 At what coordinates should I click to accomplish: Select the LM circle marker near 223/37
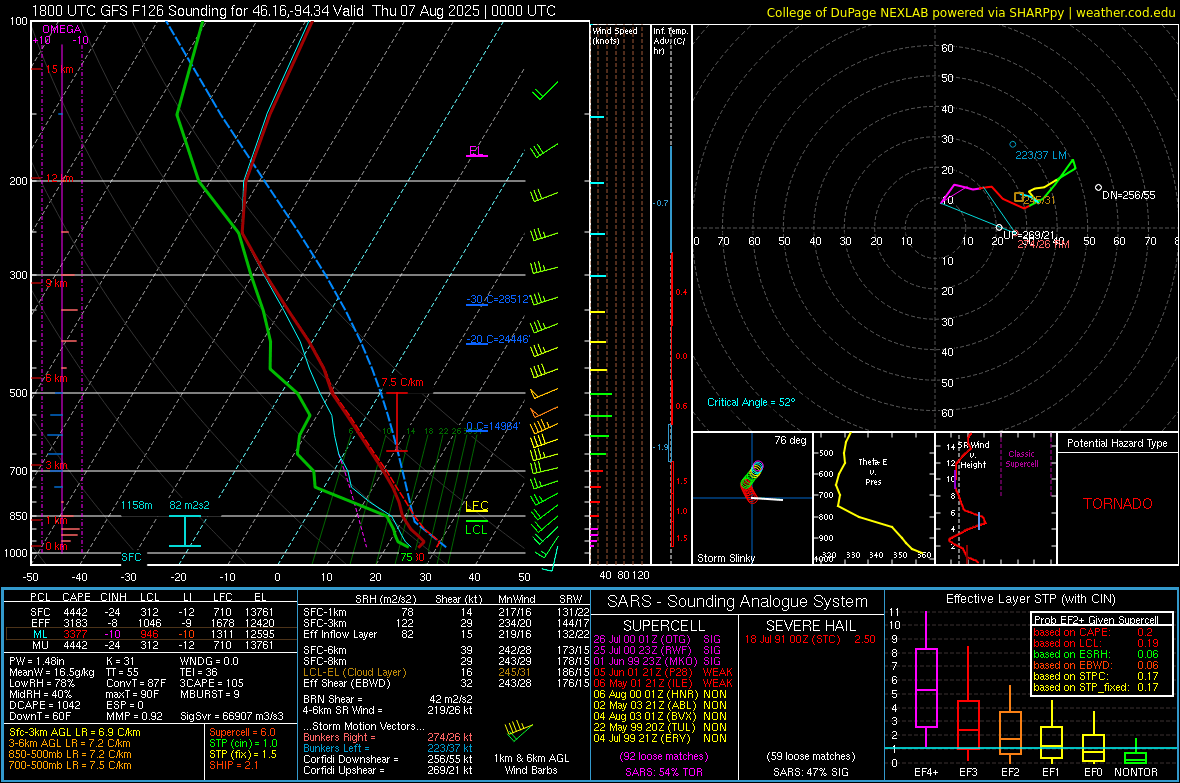(1013, 145)
